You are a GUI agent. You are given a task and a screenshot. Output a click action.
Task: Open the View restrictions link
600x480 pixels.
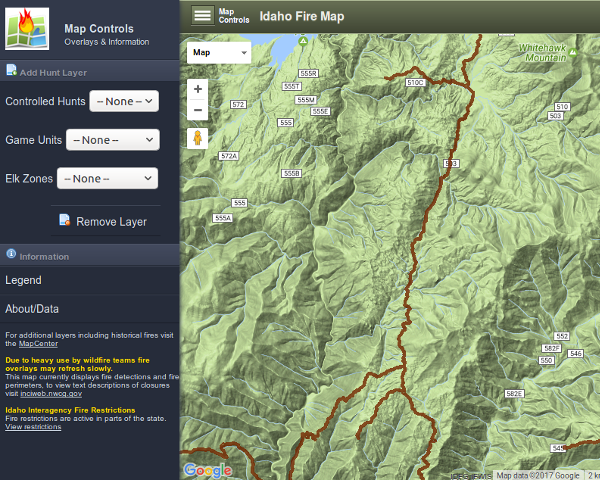33,427
